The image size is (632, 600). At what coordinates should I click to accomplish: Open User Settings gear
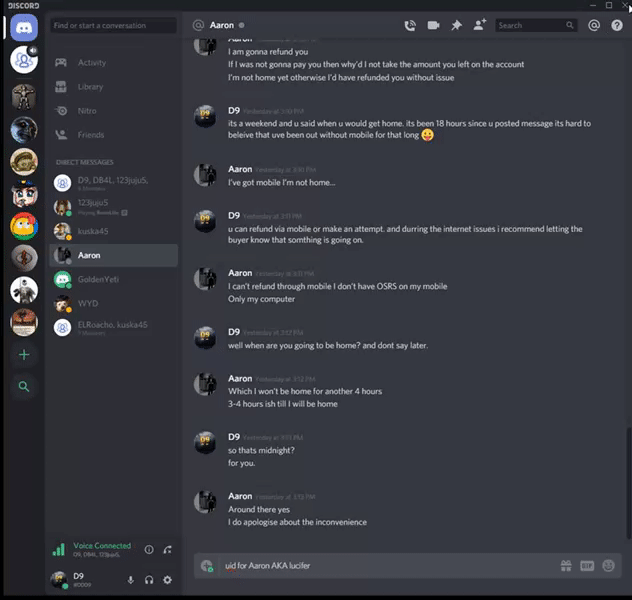tap(167, 580)
